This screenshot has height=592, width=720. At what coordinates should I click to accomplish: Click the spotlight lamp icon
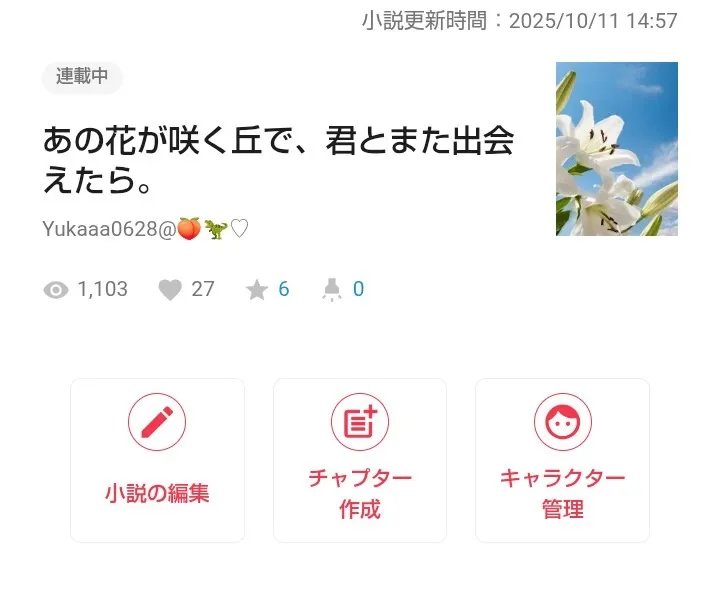332,290
